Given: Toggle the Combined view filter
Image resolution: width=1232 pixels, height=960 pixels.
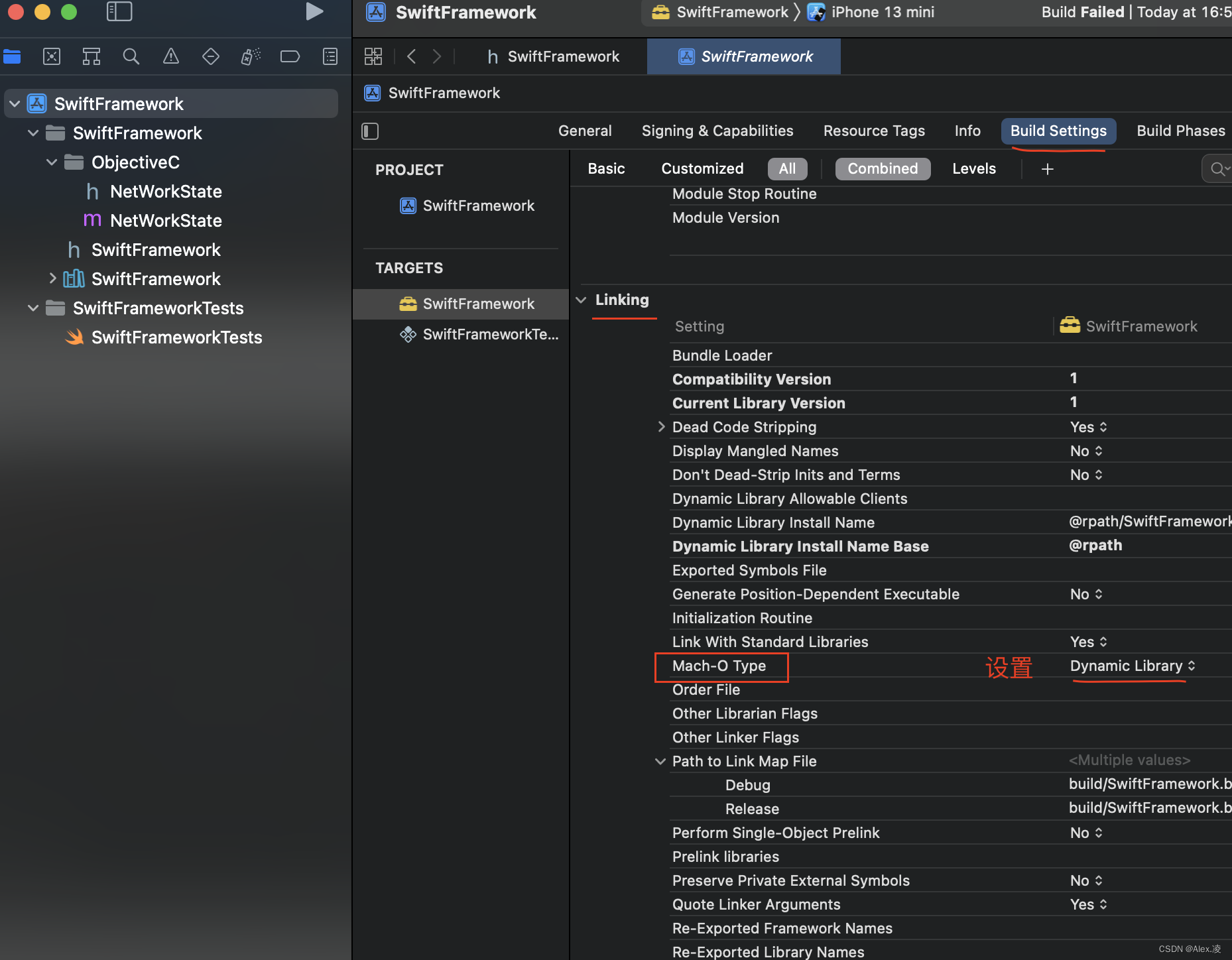Looking at the screenshot, I should click(883, 169).
